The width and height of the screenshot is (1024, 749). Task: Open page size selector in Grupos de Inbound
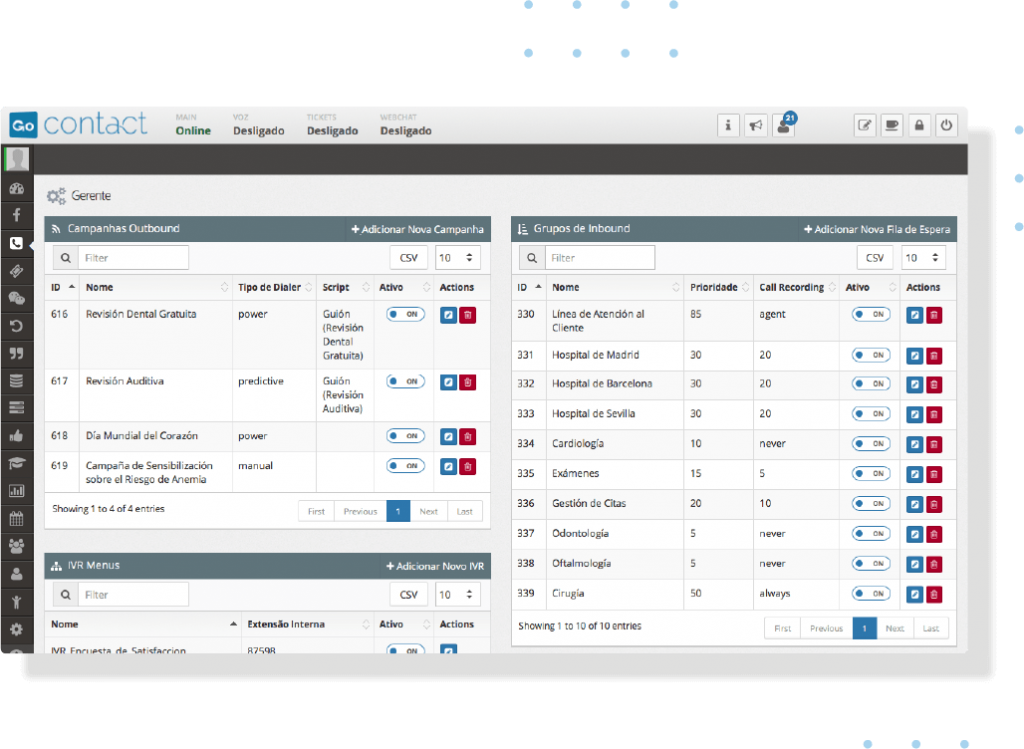(923, 258)
